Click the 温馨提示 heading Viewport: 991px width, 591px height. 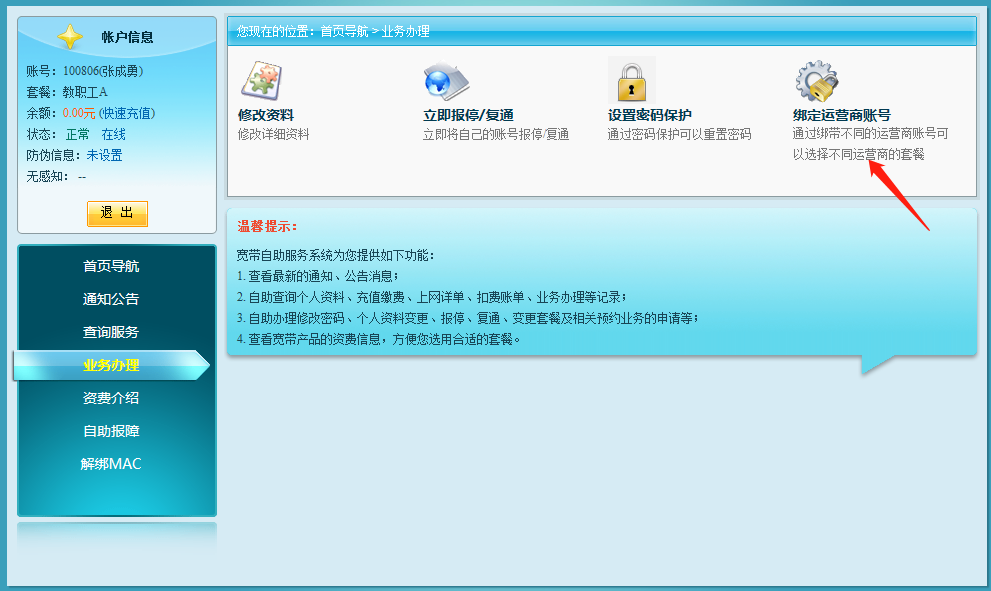click(267, 226)
